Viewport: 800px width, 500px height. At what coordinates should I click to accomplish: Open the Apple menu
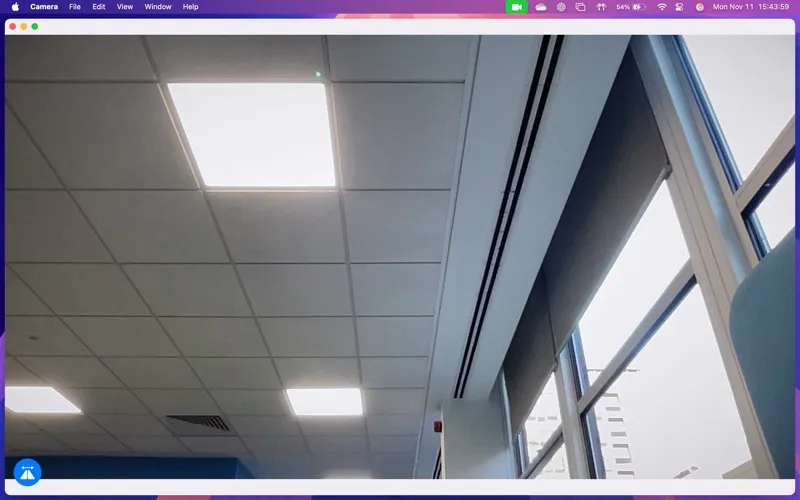click(15, 7)
